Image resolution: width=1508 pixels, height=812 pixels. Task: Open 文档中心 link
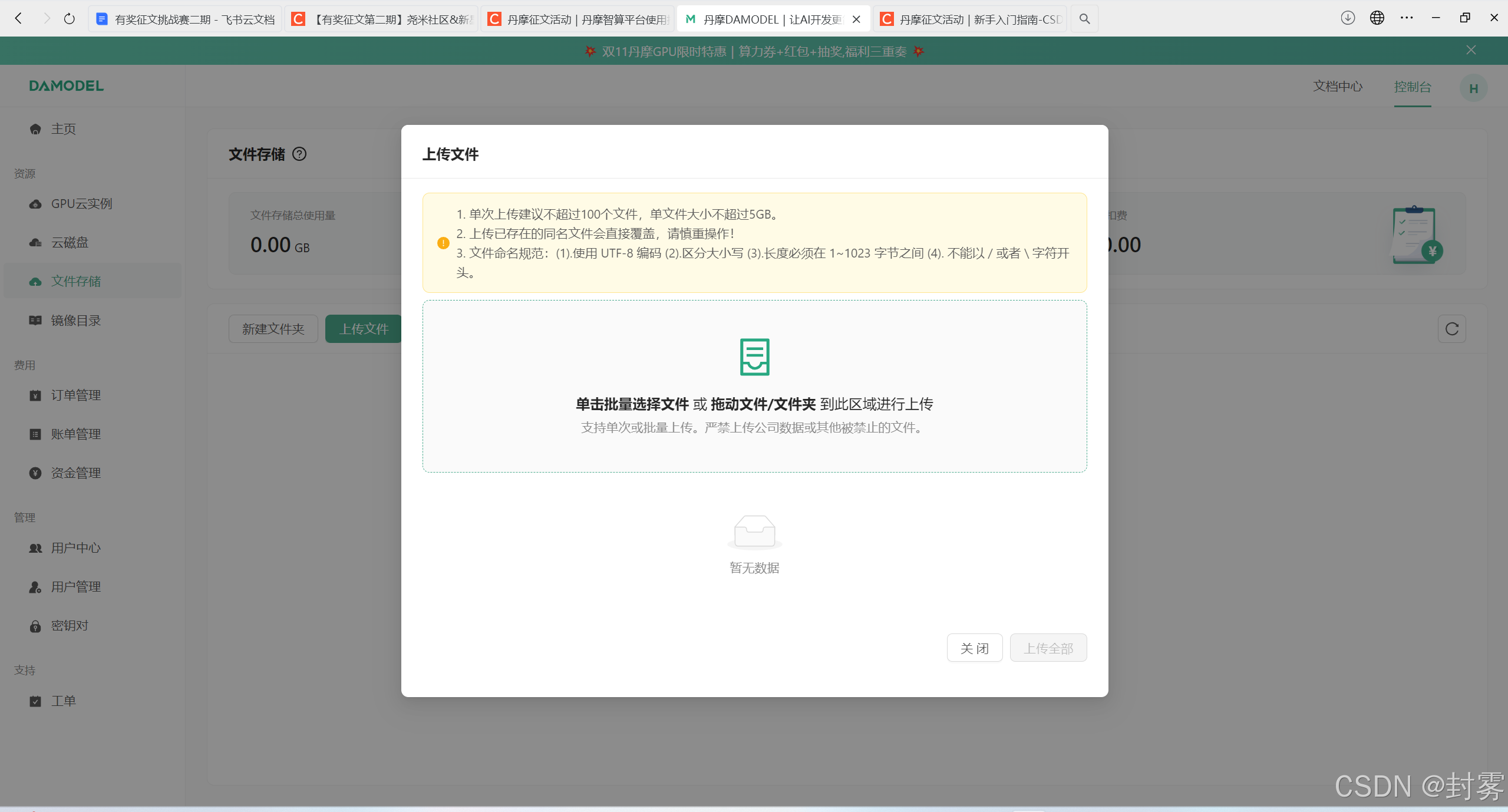[x=1338, y=87]
